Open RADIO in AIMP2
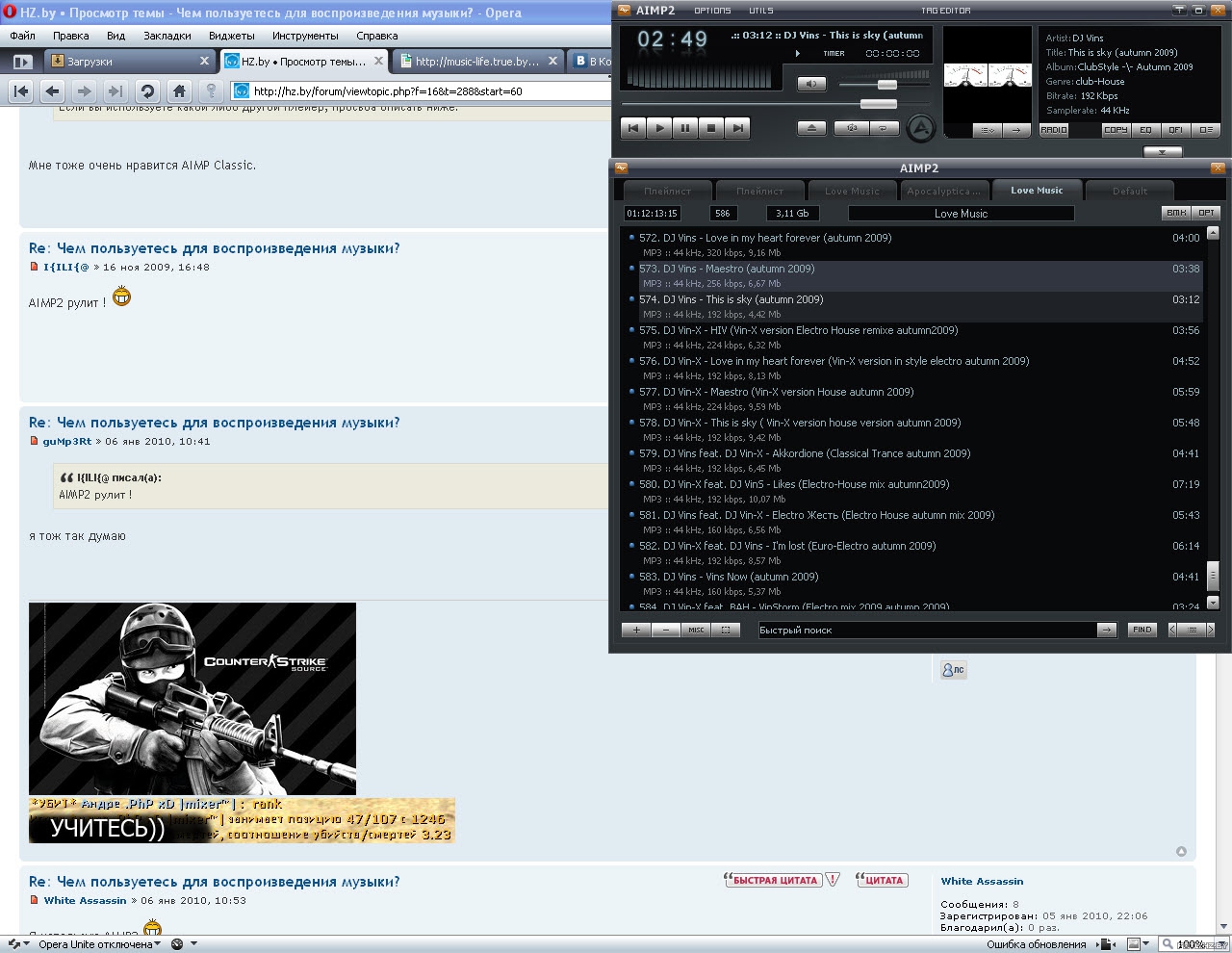This screenshot has height=953, width=1232. [1054, 130]
